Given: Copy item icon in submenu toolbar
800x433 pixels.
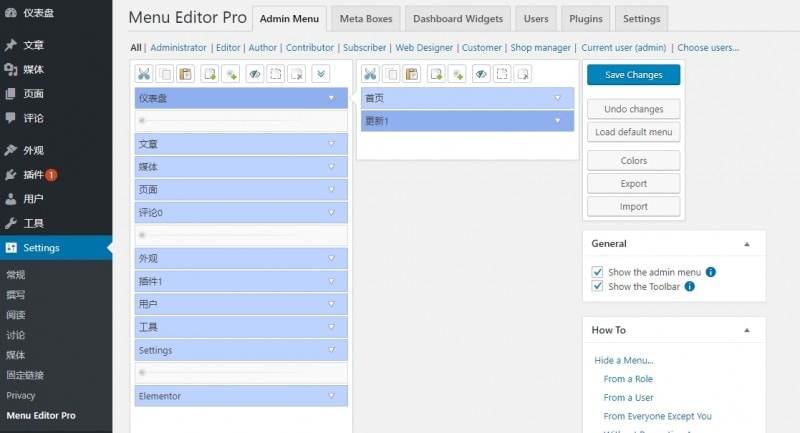Looking at the screenshot, I should pos(391,74).
